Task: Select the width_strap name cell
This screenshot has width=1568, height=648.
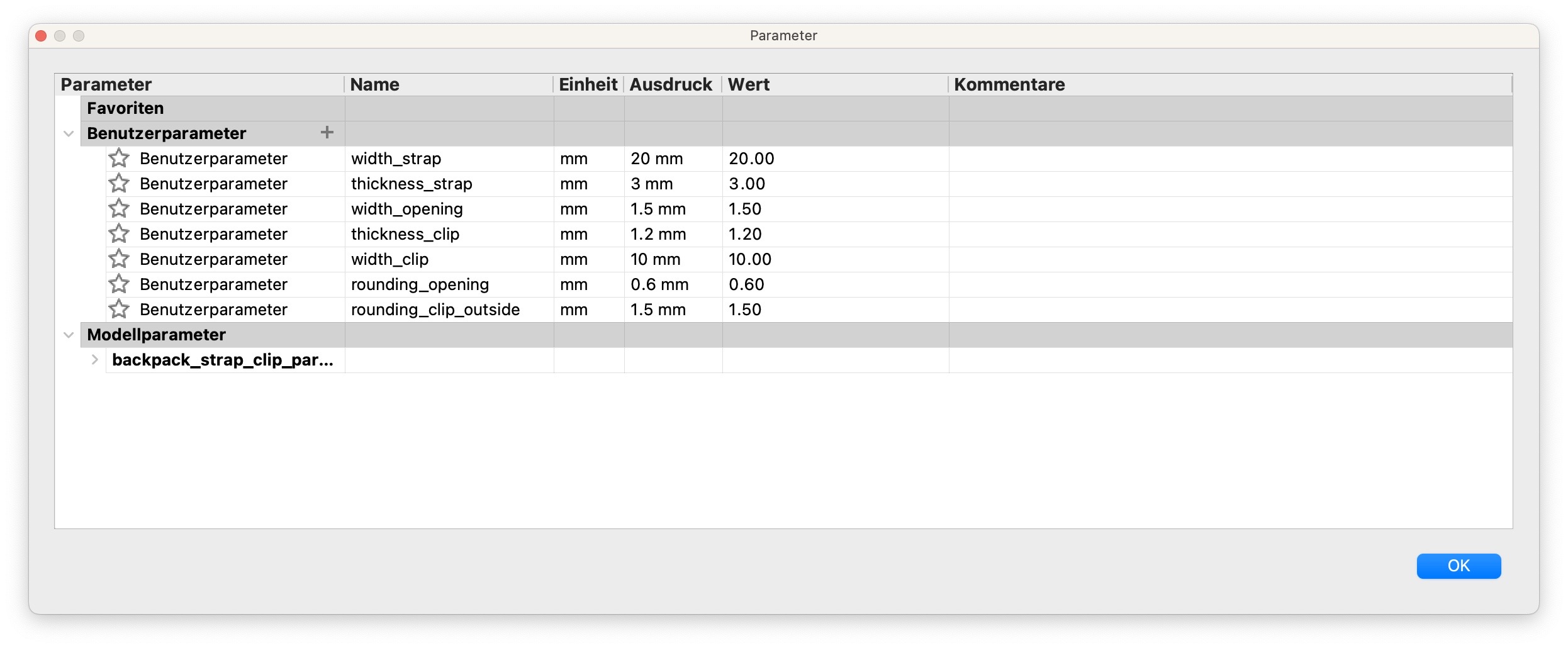Action: coord(449,159)
